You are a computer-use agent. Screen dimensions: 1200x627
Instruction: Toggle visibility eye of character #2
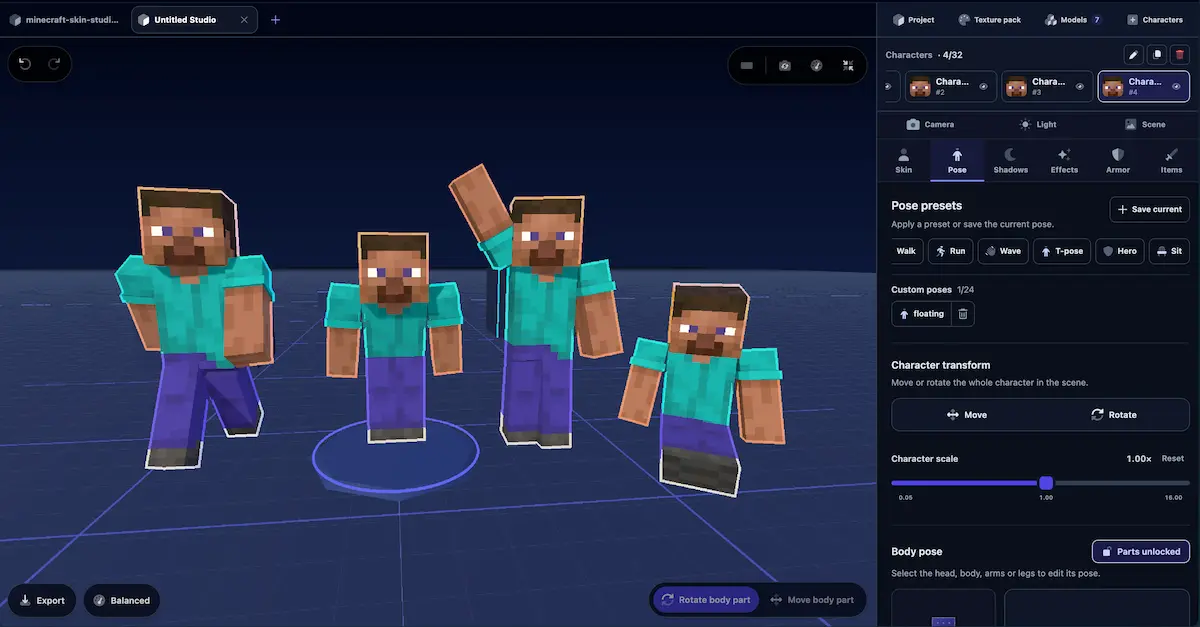click(x=983, y=87)
